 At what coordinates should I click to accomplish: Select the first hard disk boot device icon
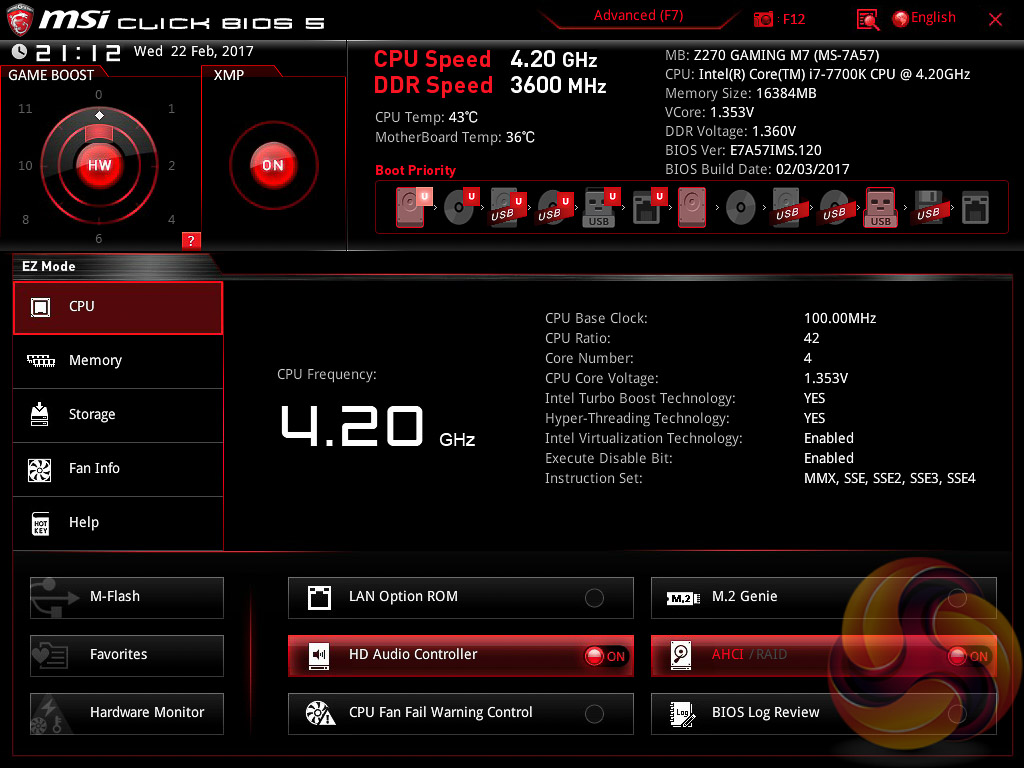(x=411, y=208)
